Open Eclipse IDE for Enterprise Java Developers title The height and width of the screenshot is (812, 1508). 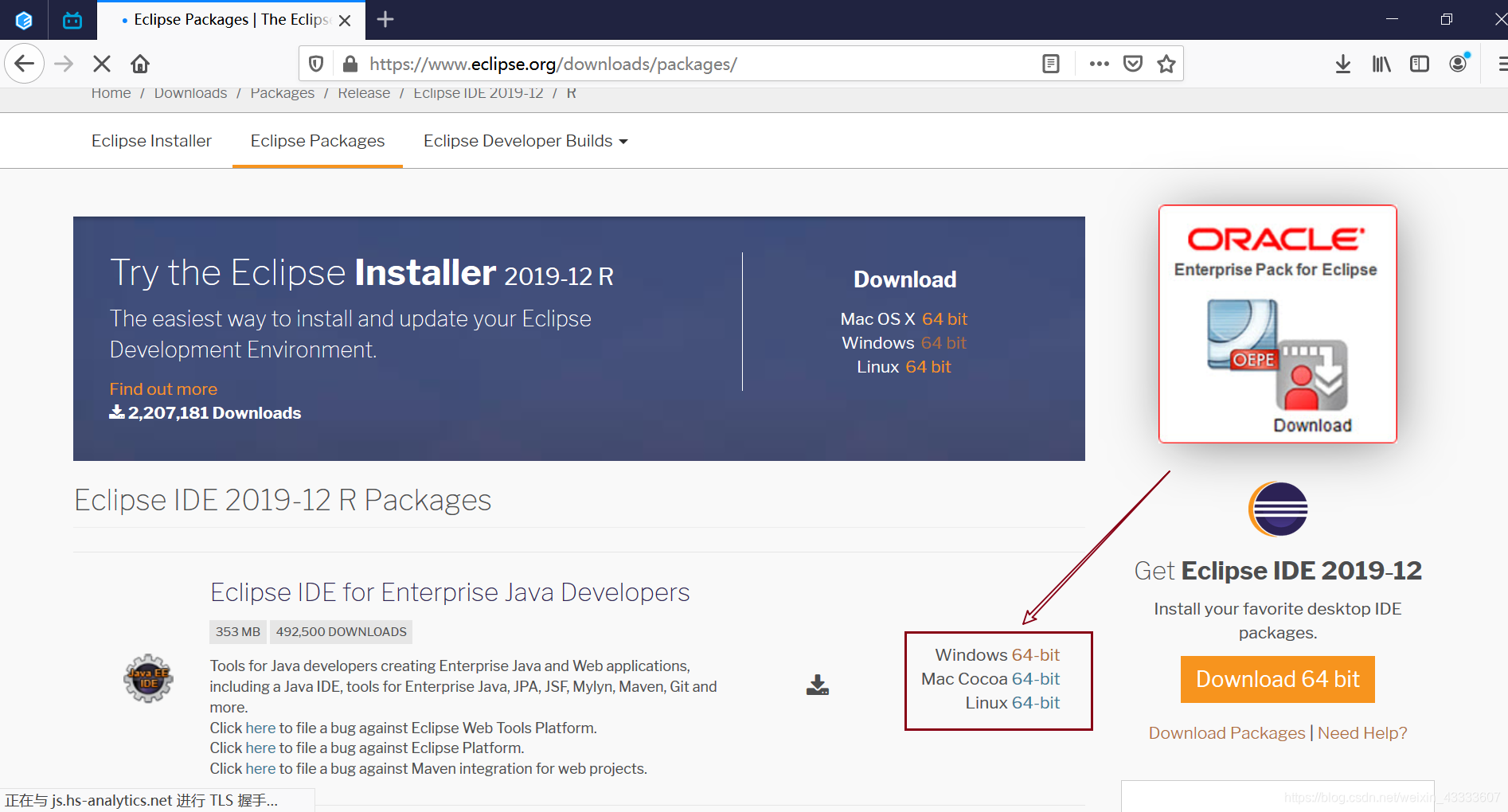coord(450,592)
